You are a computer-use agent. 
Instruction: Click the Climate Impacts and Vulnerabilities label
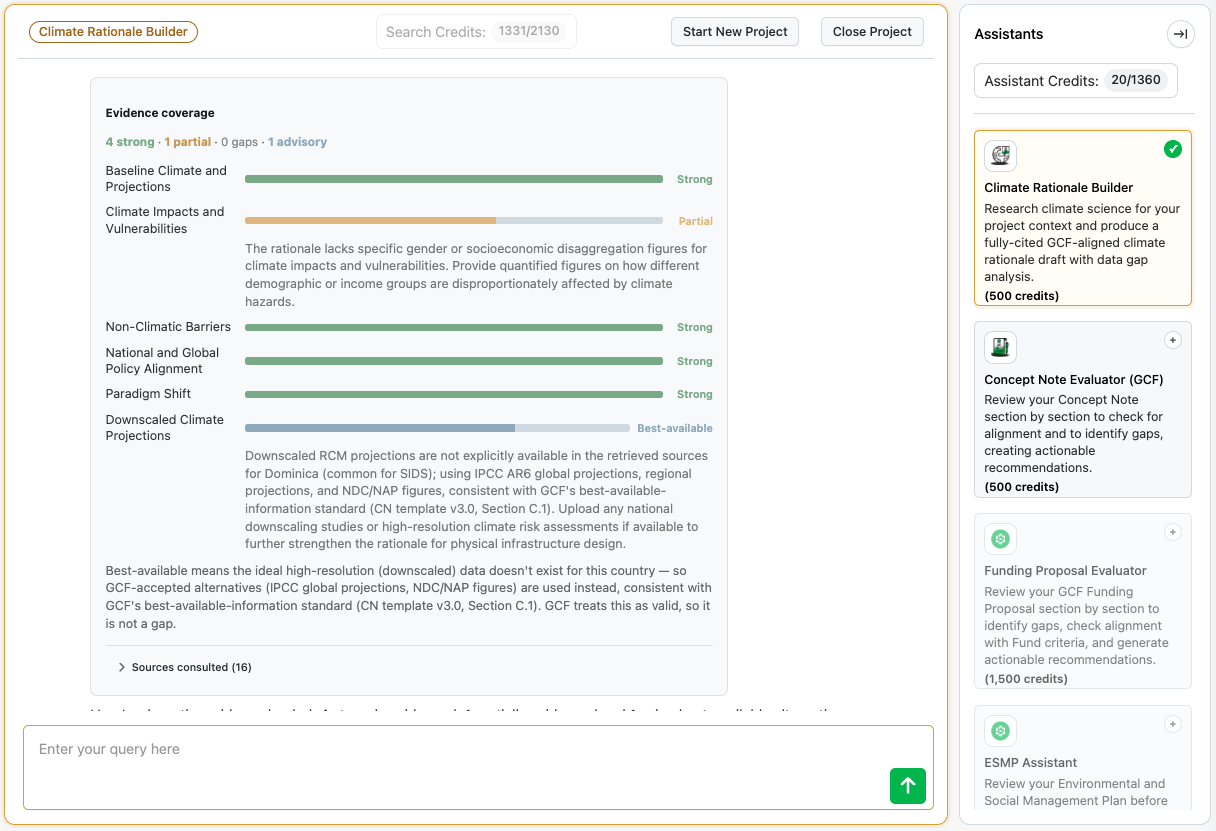(x=165, y=220)
